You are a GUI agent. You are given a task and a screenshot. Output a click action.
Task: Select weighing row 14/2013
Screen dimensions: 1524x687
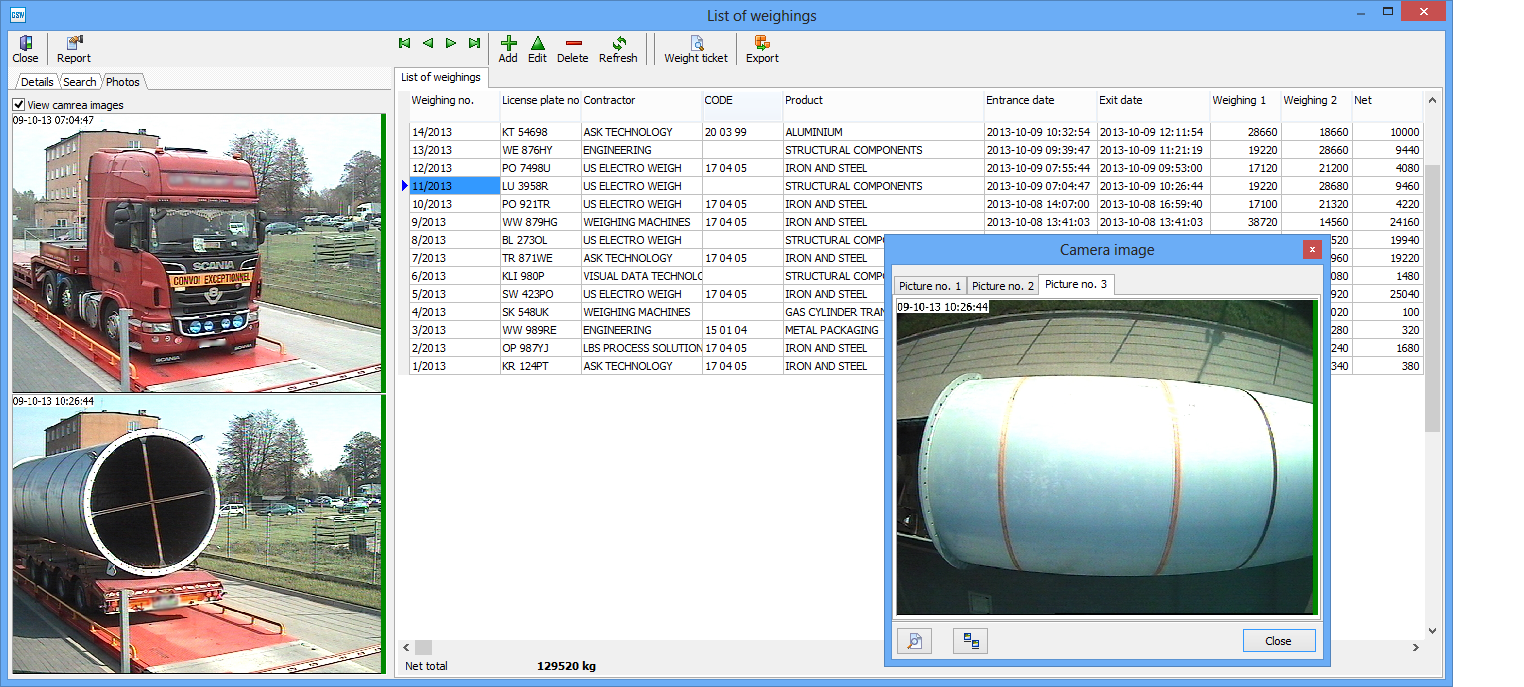click(454, 132)
